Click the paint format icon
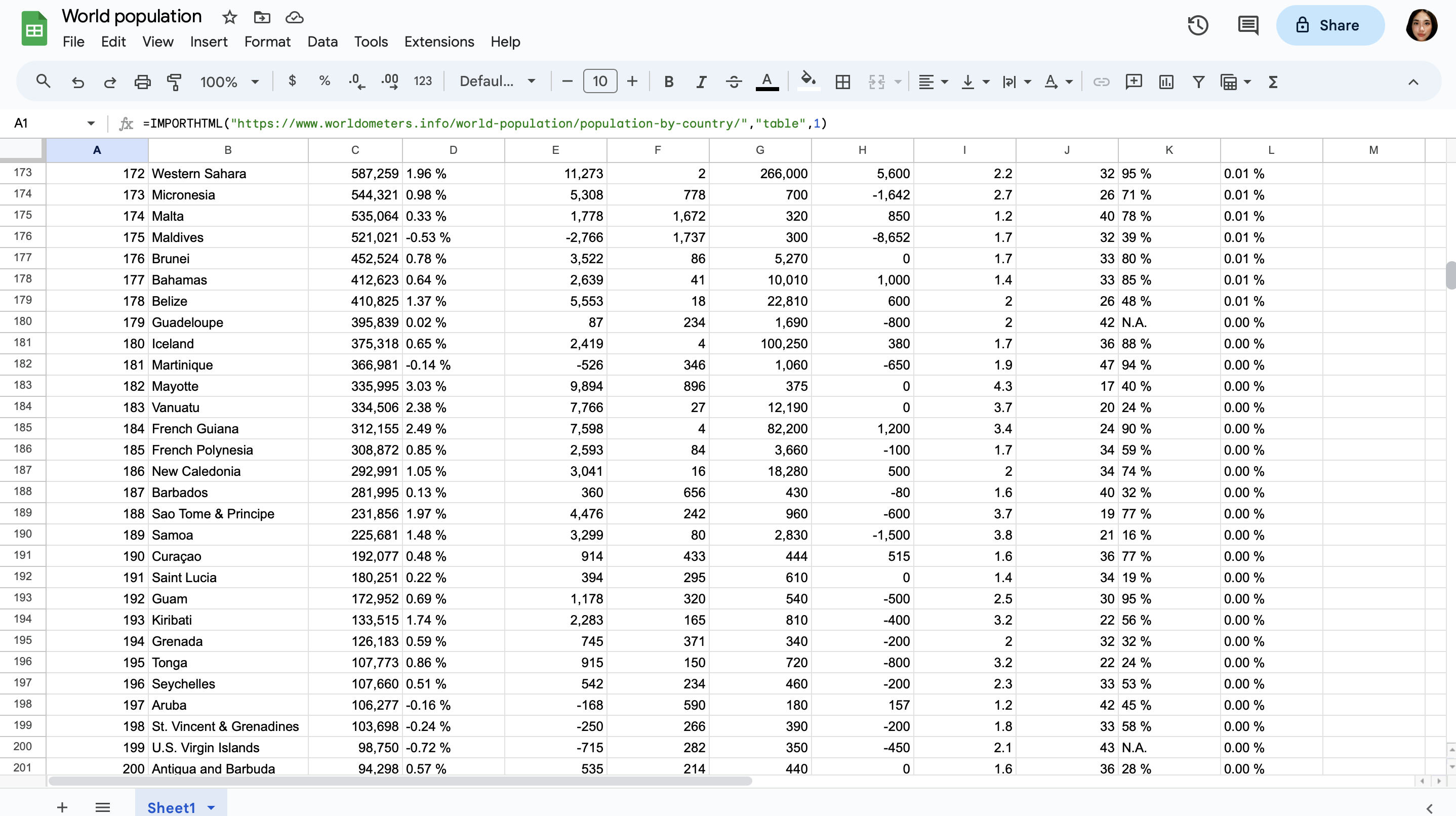Screen dimensions: 1456x816 point(175,82)
